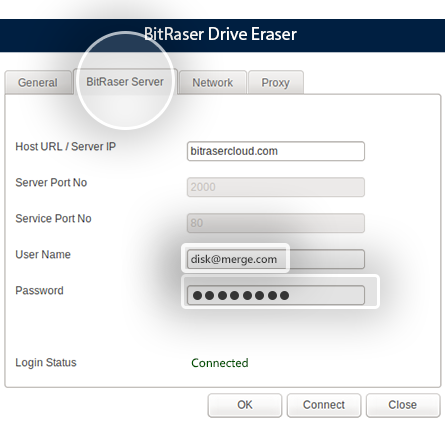The width and height of the screenshot is (445, 423).
Task: Click the Service Port No field
Action: coord(276,223)
